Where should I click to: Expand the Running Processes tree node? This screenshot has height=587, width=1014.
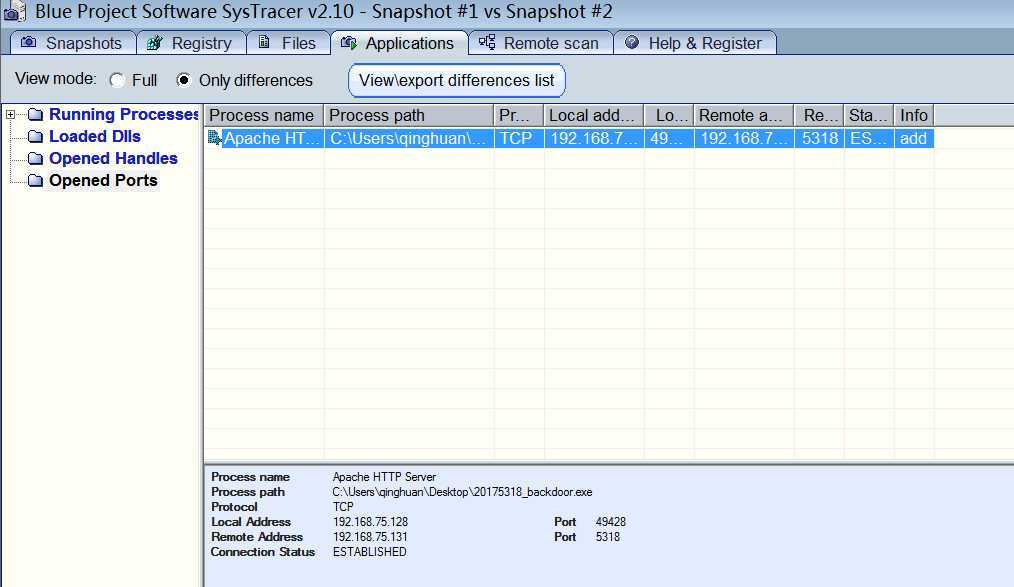tap(10, 115)
